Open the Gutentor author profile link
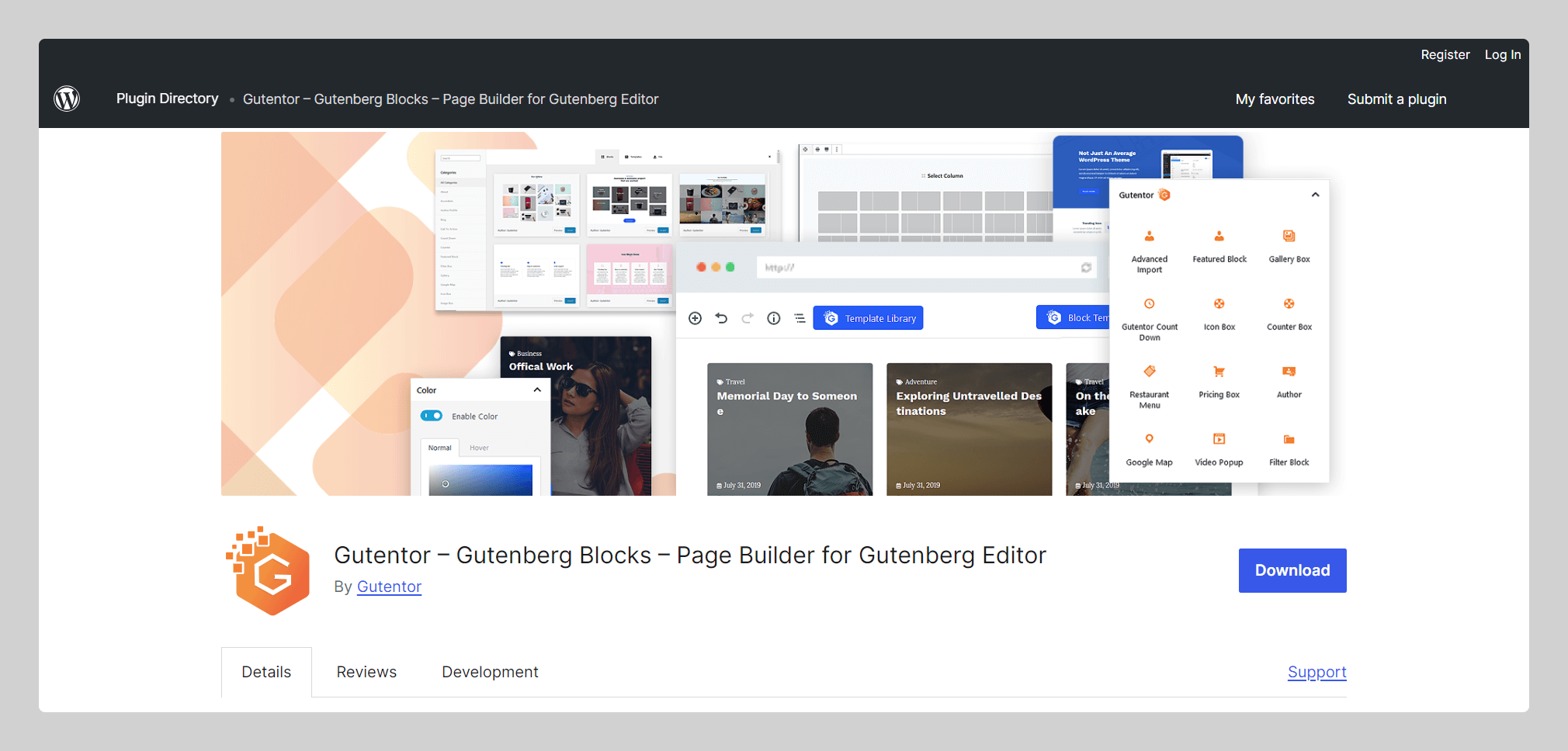Screen dimensions: 1568x751 [389, 587]
